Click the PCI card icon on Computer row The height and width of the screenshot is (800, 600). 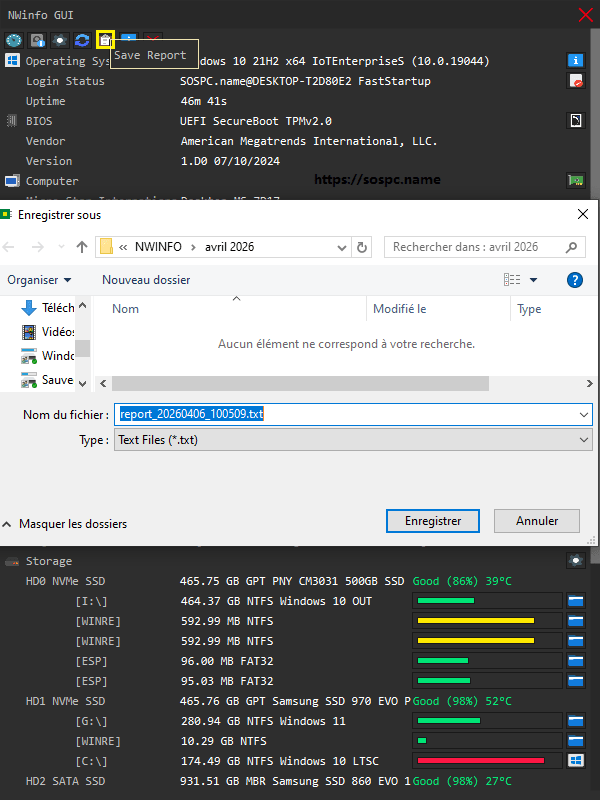point(575,181)
